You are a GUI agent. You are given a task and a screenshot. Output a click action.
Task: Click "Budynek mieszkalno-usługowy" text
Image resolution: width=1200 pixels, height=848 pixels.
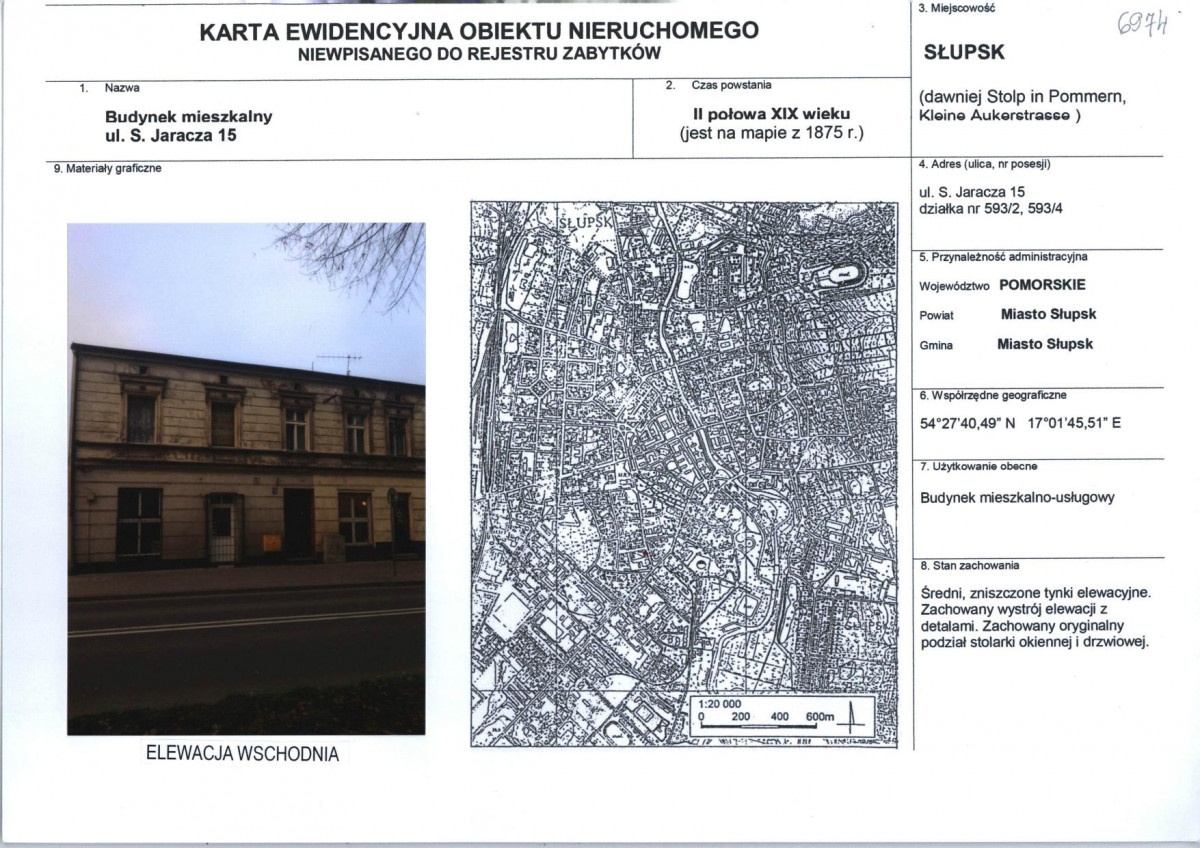[1016, 498]
